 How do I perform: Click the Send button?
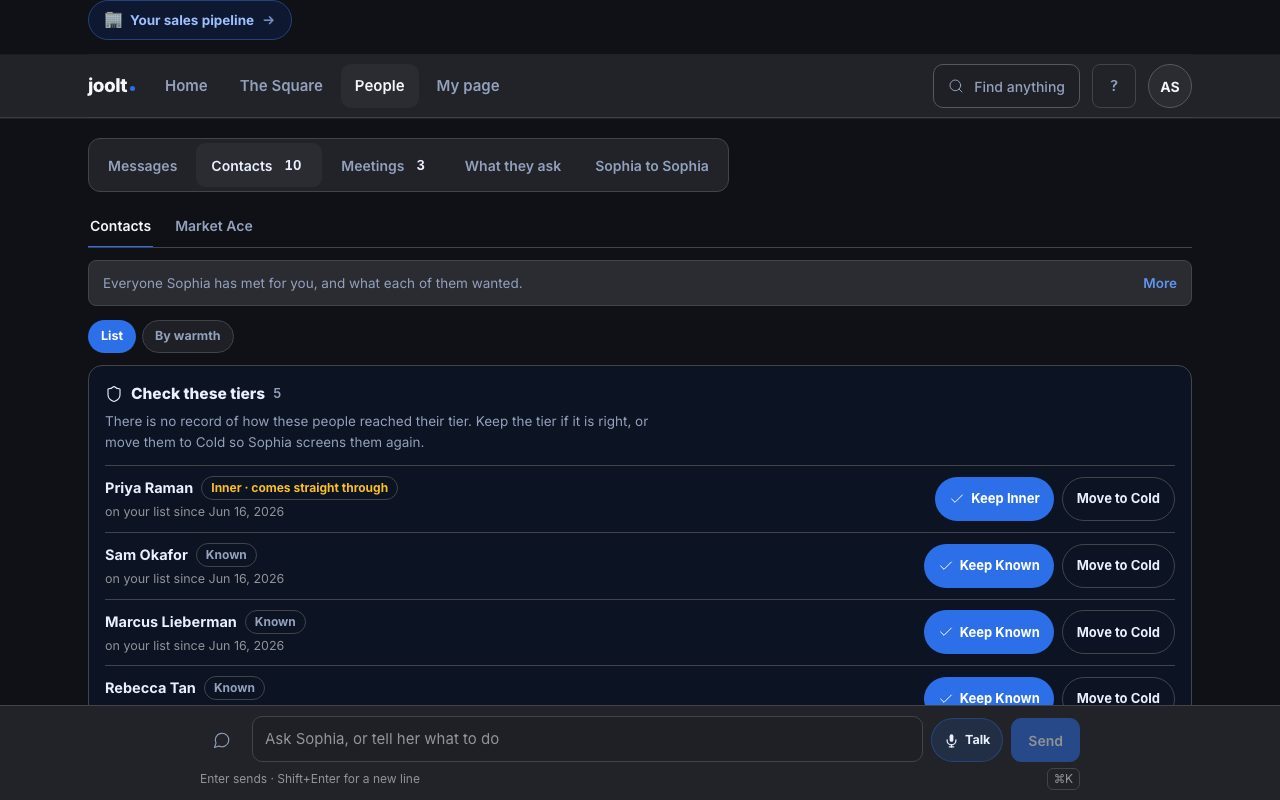click(x=1045, y=740)
